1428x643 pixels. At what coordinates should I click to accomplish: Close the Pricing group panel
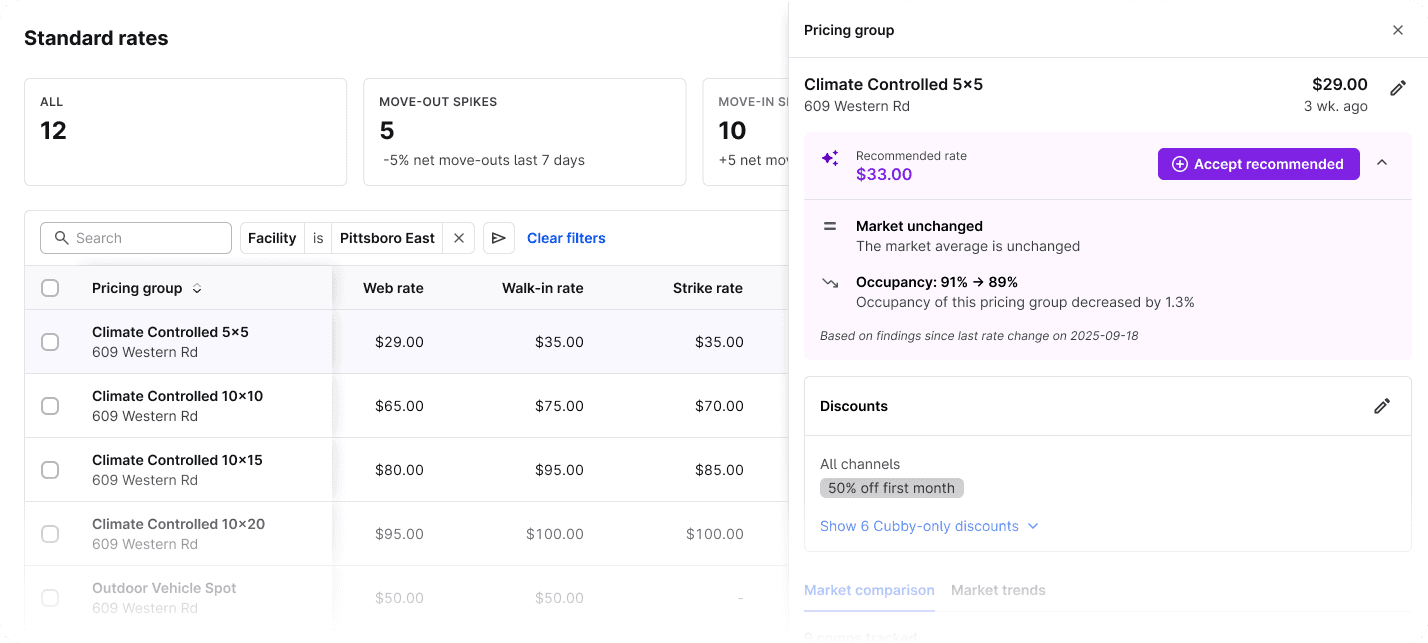click(1398, 30)
